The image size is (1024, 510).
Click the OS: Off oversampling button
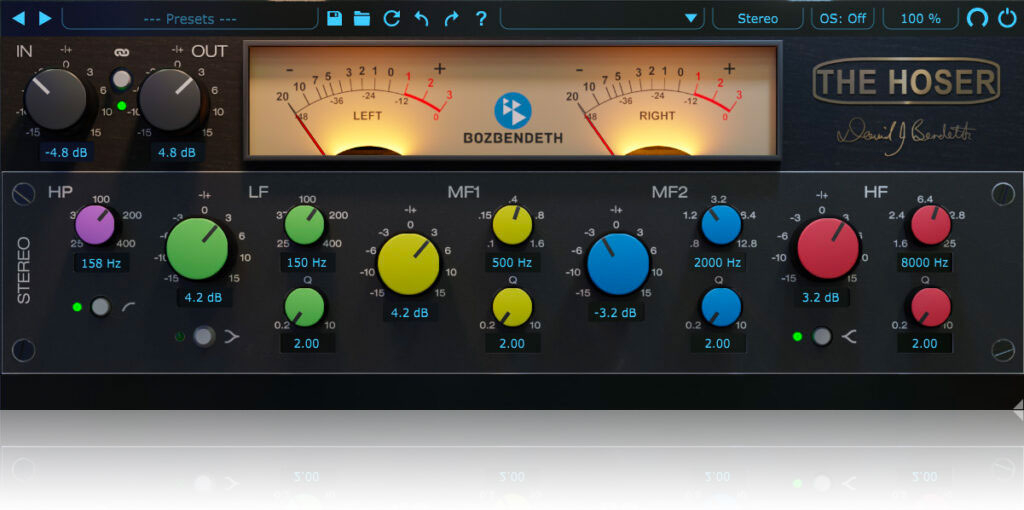(842, 18)
